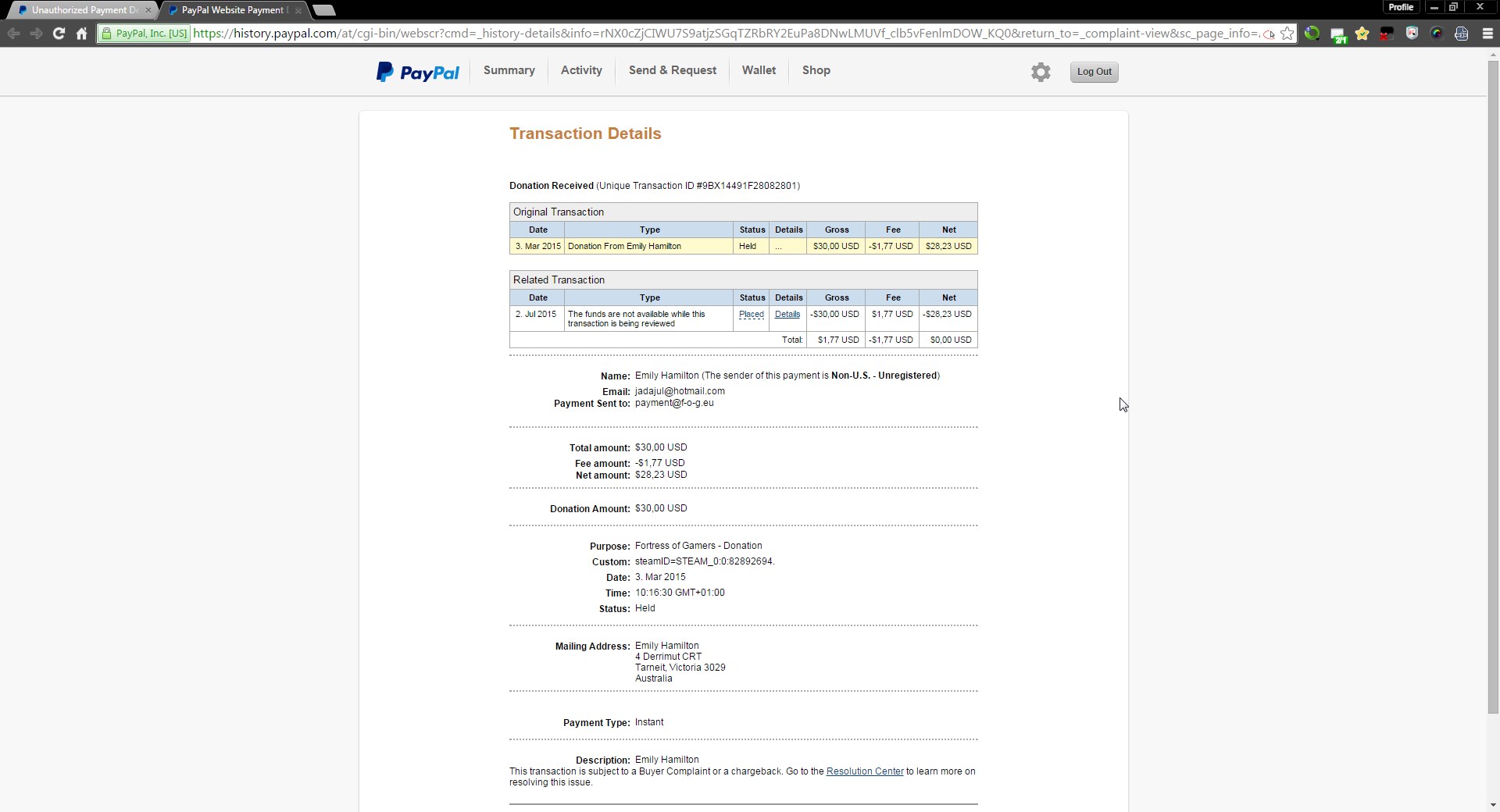Open the gold star checkmark extension
The width and height of the screenshot is (1500, 812).
click(1362, 34)
